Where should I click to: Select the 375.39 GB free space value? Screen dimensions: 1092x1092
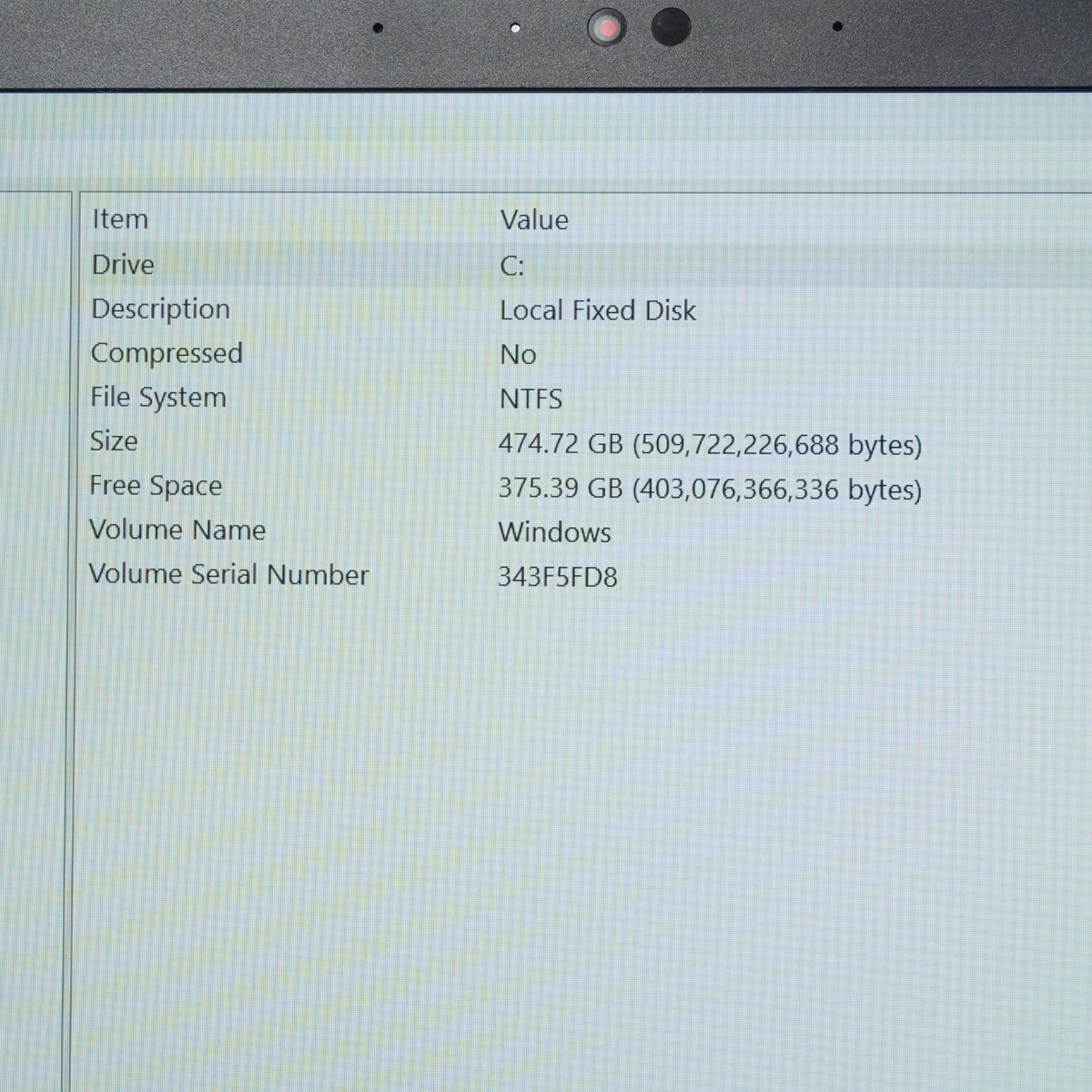710,490
